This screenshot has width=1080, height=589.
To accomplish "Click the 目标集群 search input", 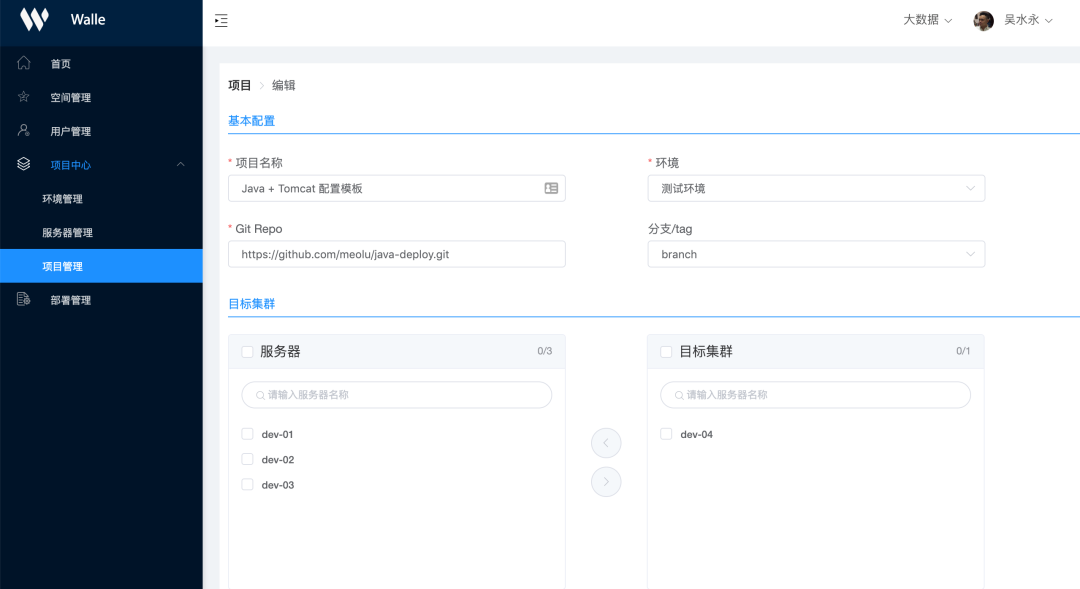I will (x=816, y=395).
